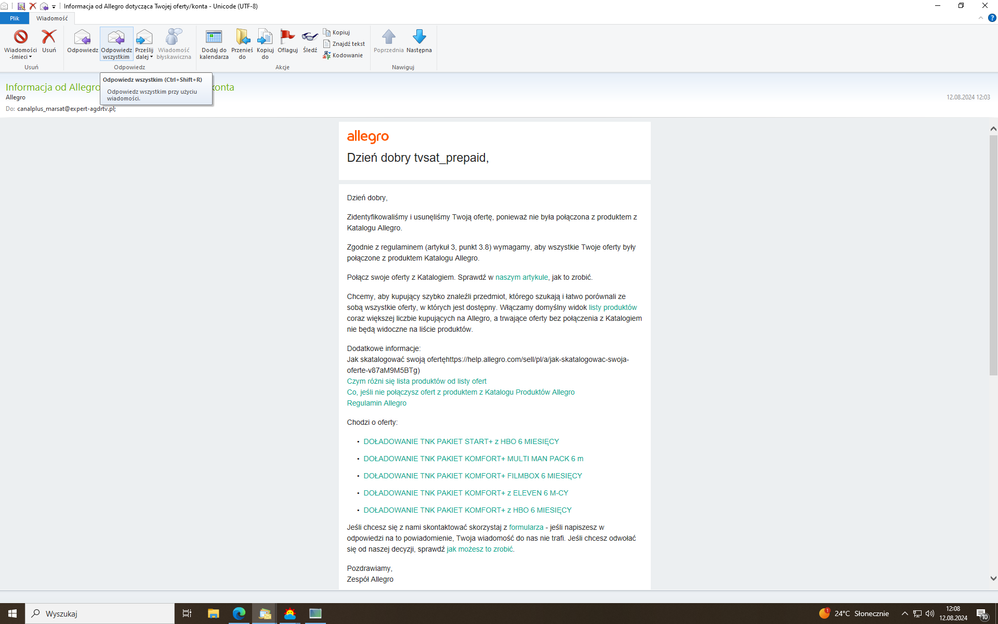
Task: Expand the Prześlij dalej dropdown
Action: [x=144, y=56]
